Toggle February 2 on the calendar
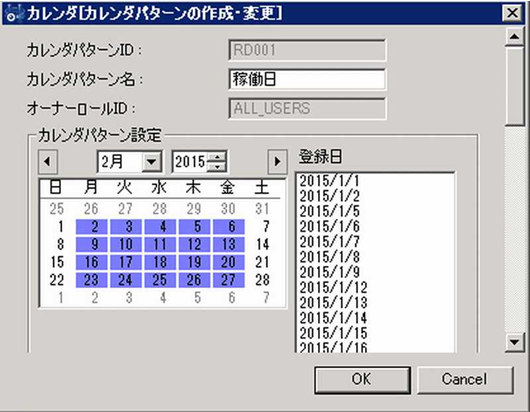530x412 pixels. tap(92, 226)
